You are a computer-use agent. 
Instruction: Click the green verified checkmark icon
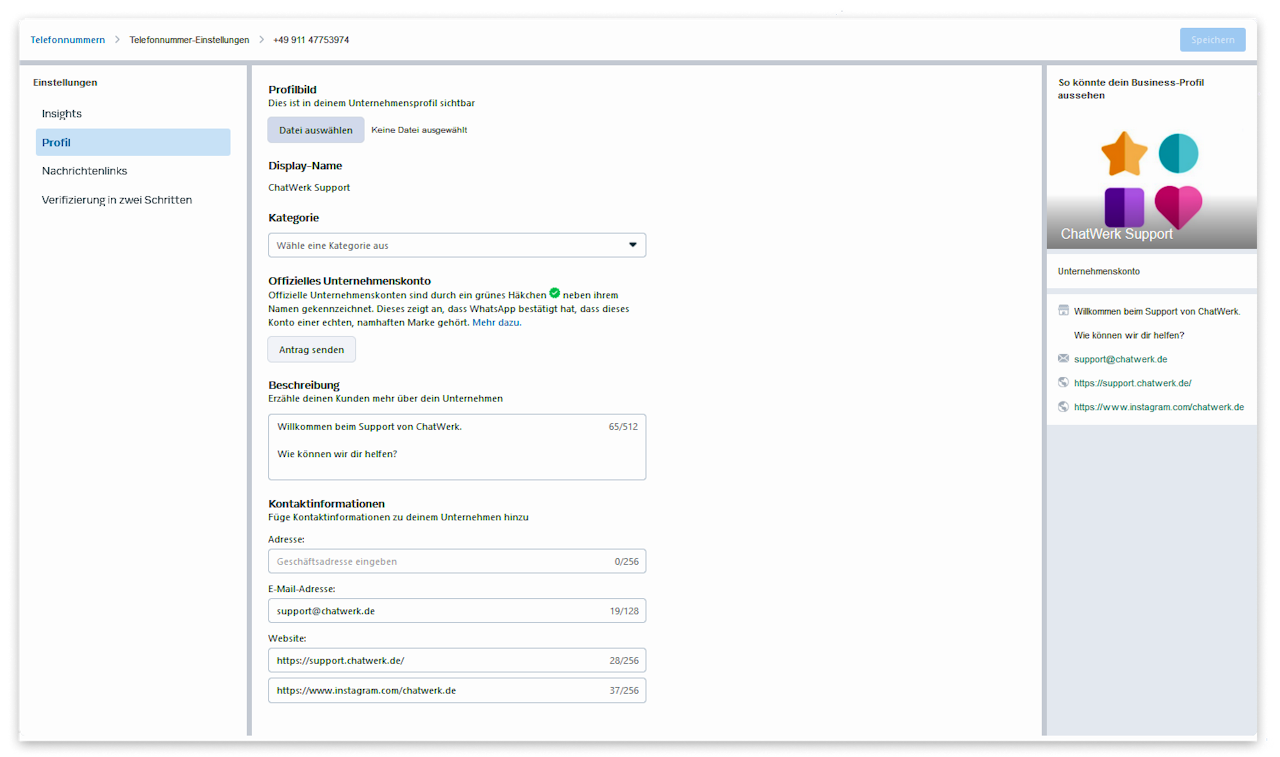click(555, 294)
